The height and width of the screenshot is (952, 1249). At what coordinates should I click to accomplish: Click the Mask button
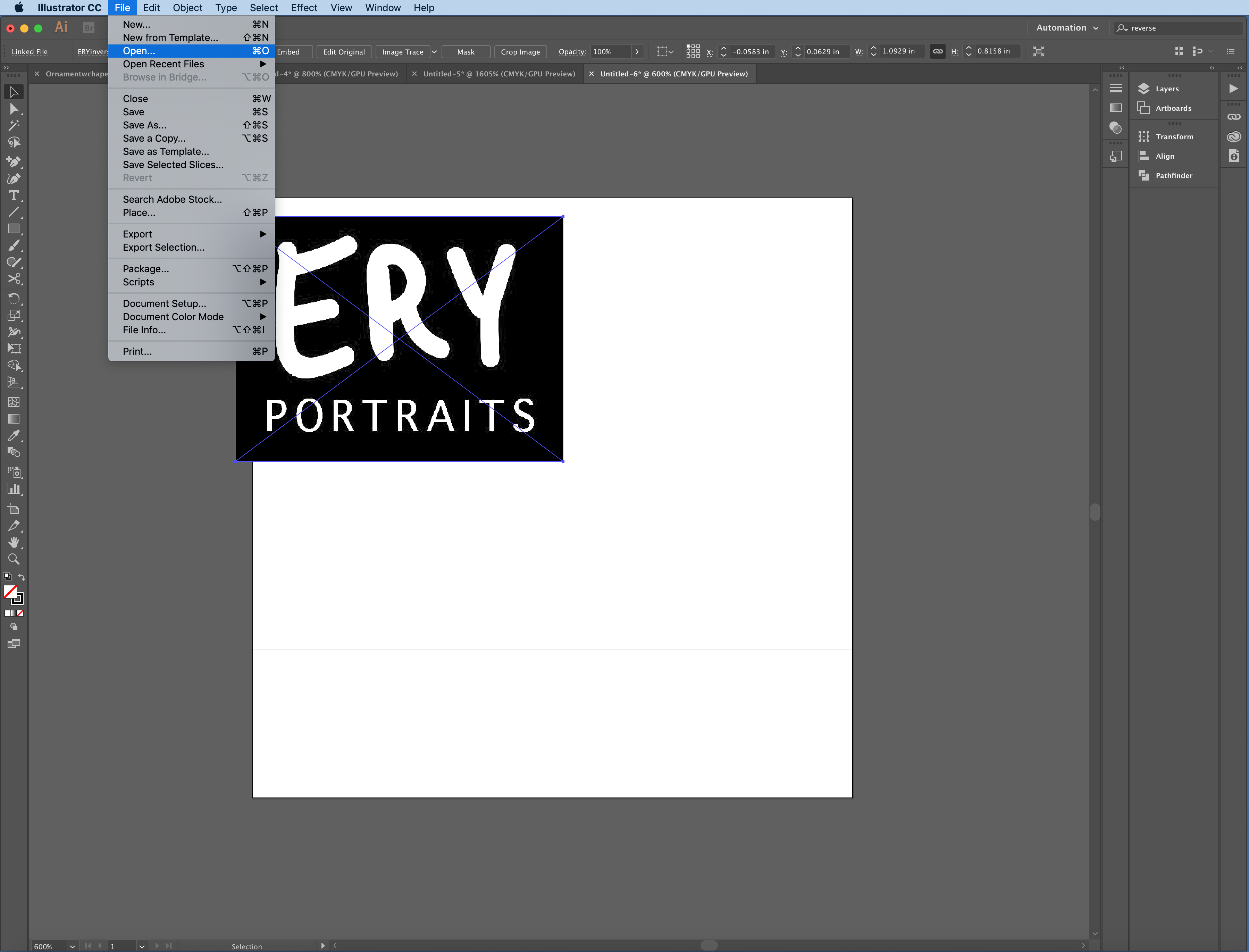(x=466, y=52)
